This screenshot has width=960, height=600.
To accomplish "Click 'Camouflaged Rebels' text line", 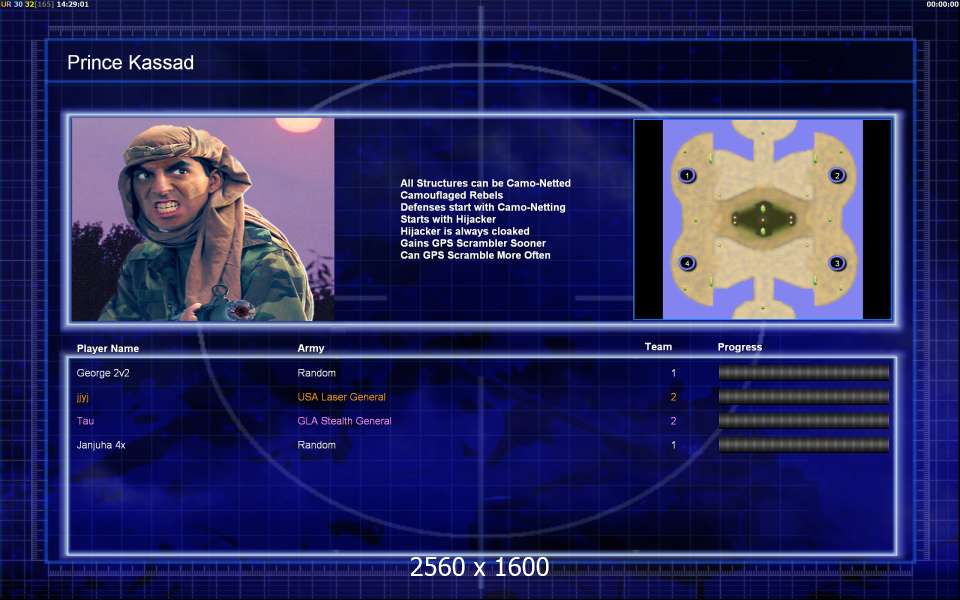I will point(452,195).
